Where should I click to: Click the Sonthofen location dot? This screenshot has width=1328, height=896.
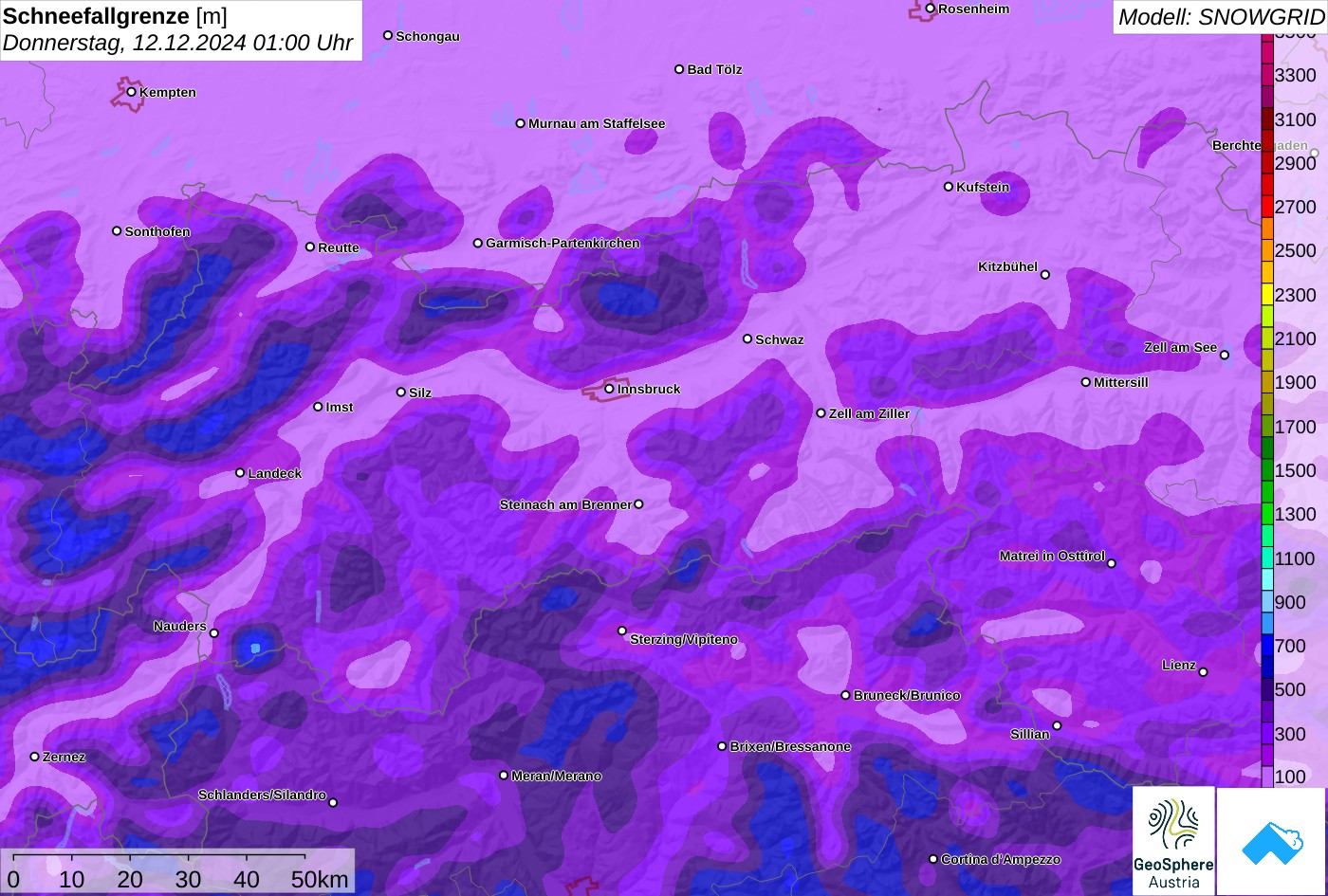click(x=117, y=230)
